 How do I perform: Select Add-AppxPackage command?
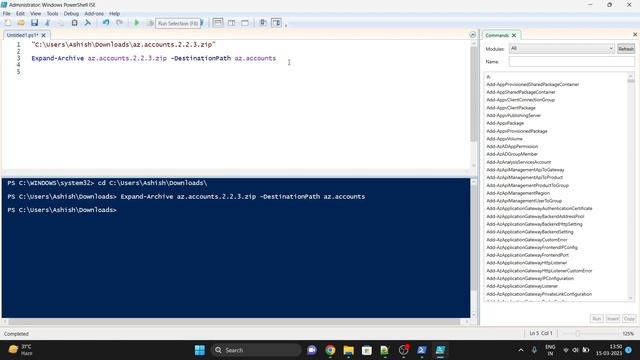coord(505,123)
